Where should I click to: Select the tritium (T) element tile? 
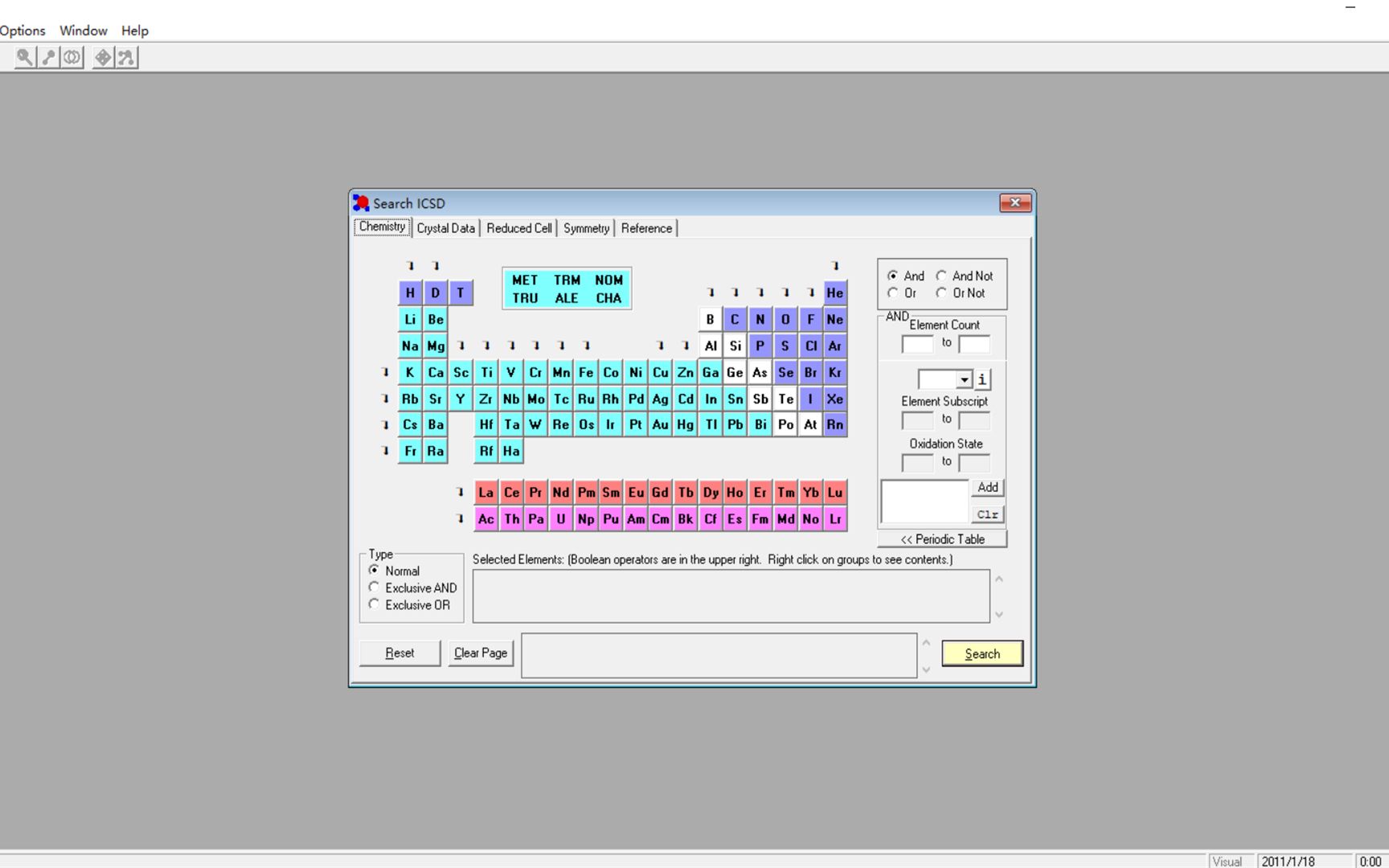[x=461, y=293]
